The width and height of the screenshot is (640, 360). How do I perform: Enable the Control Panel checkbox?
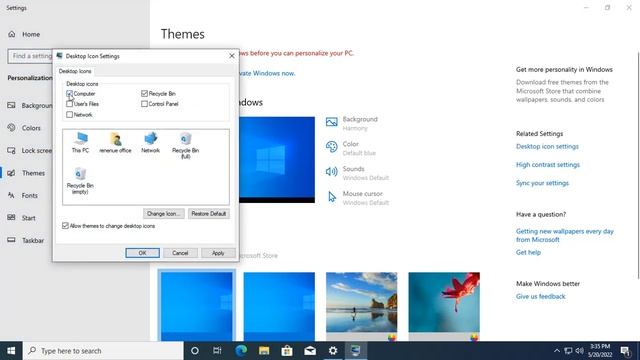144,104
